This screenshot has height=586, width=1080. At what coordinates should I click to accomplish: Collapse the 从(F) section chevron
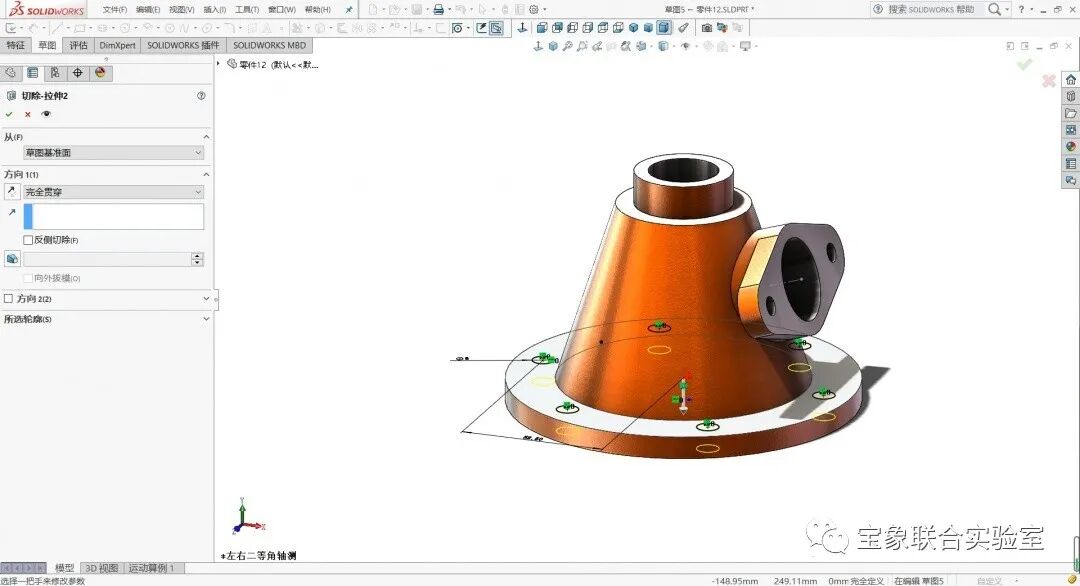(206, 137)
